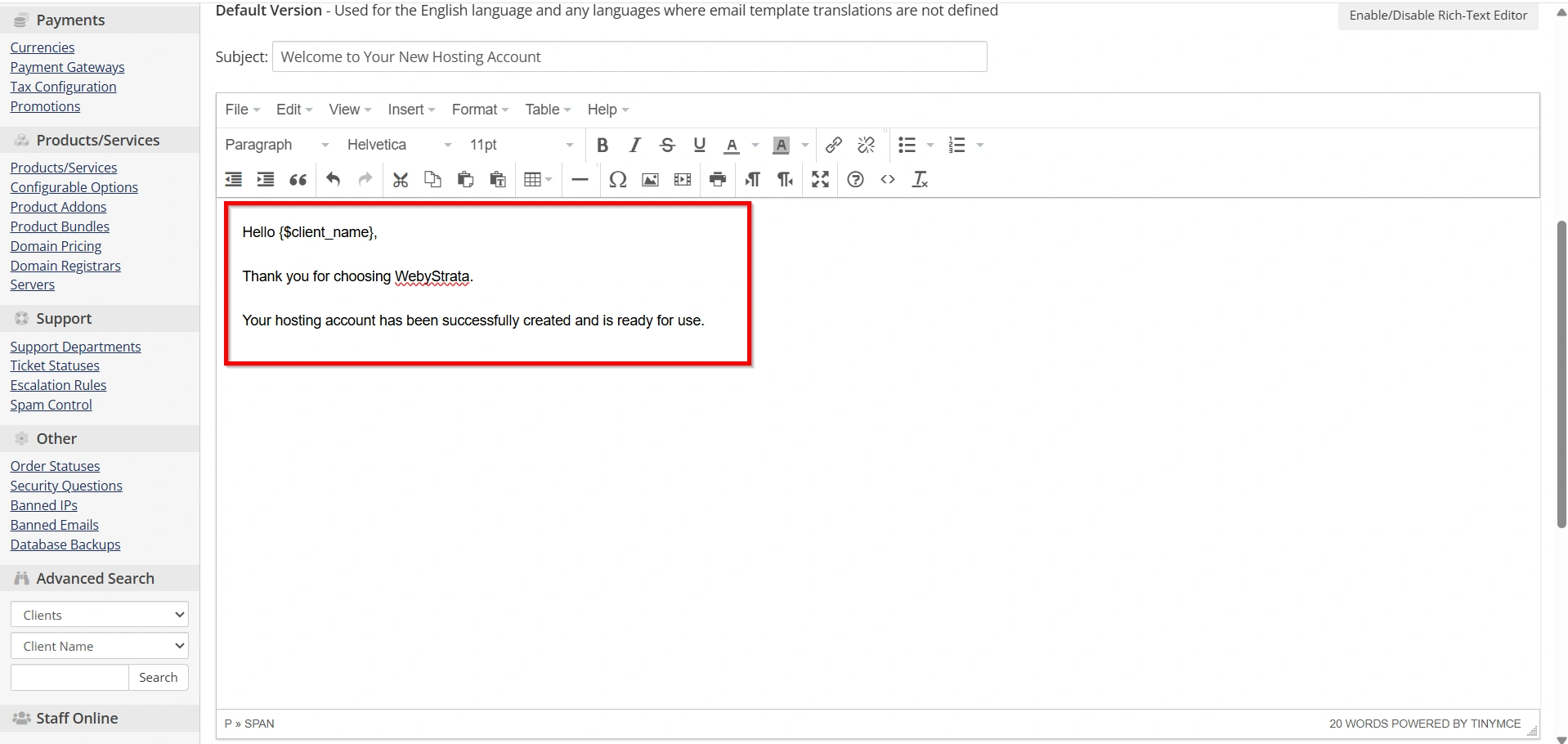Open the Edit menu
The width and height of the screenshot is (1568, 744).
tap(294, 110)
